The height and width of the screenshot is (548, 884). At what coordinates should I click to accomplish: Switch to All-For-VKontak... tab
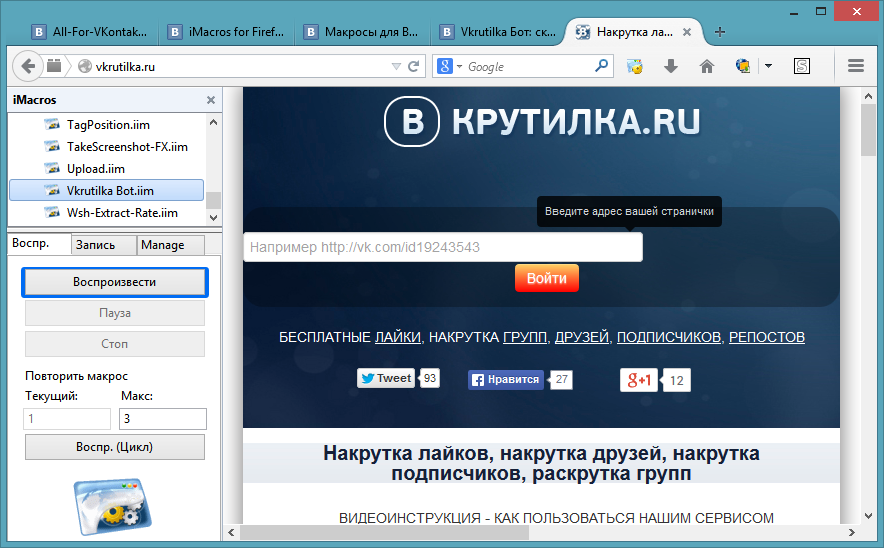(91, 32)
